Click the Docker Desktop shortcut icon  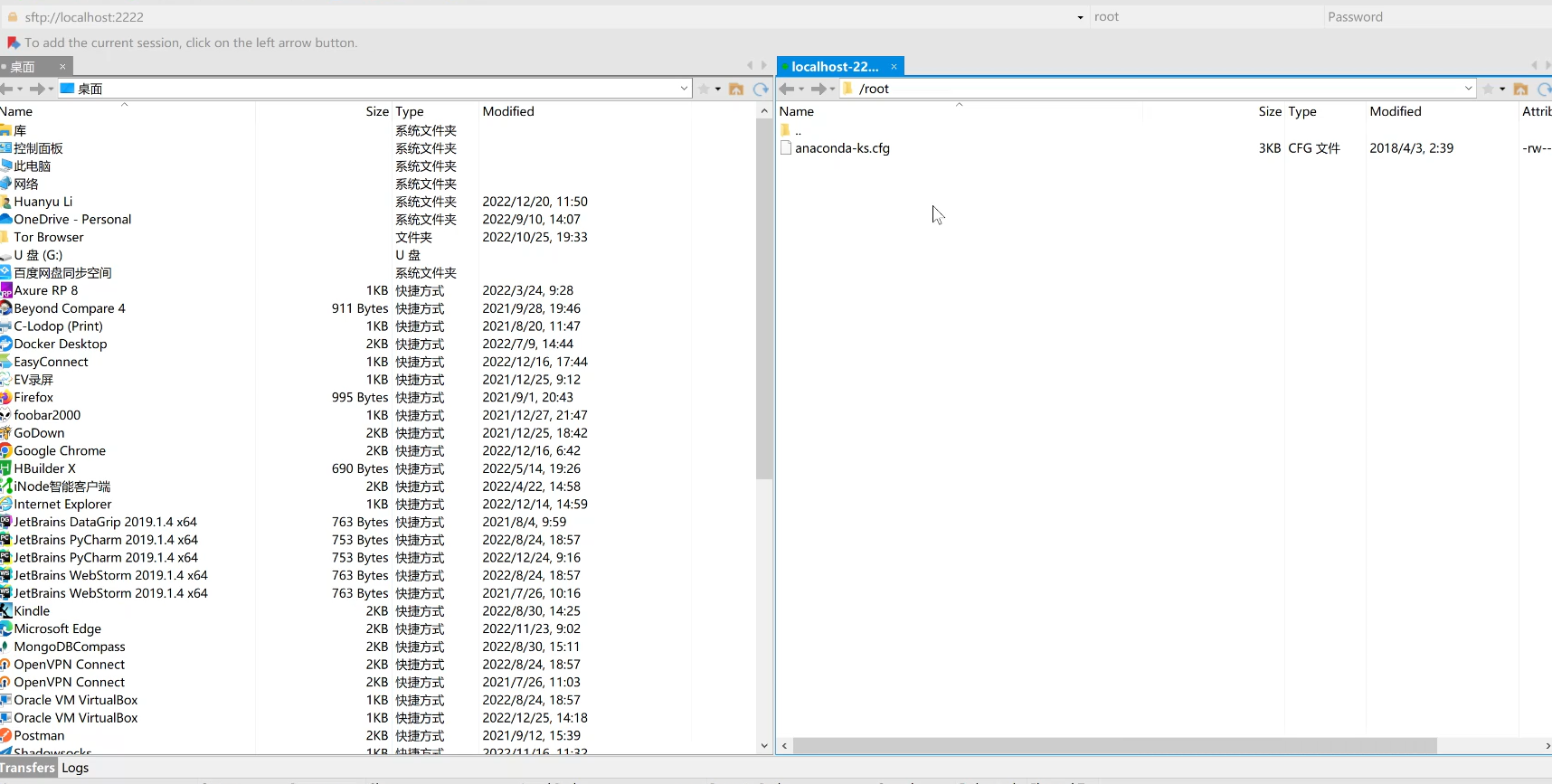[6, 344]
